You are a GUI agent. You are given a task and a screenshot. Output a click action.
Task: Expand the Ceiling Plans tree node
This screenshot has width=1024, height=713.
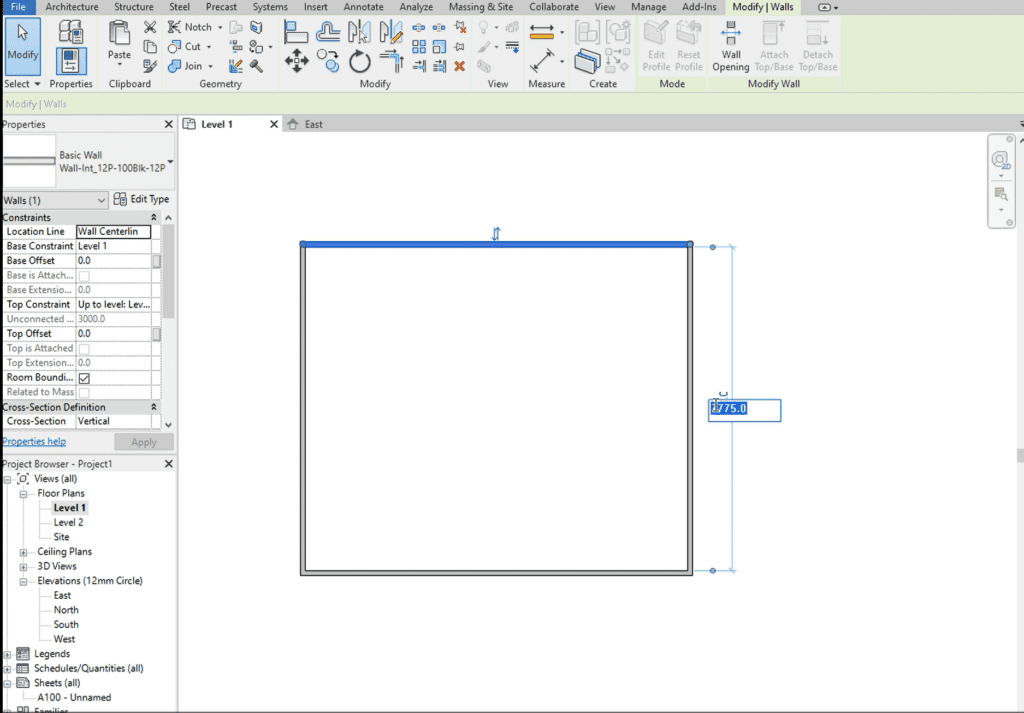pyautogui.click(x=24, y=552)
